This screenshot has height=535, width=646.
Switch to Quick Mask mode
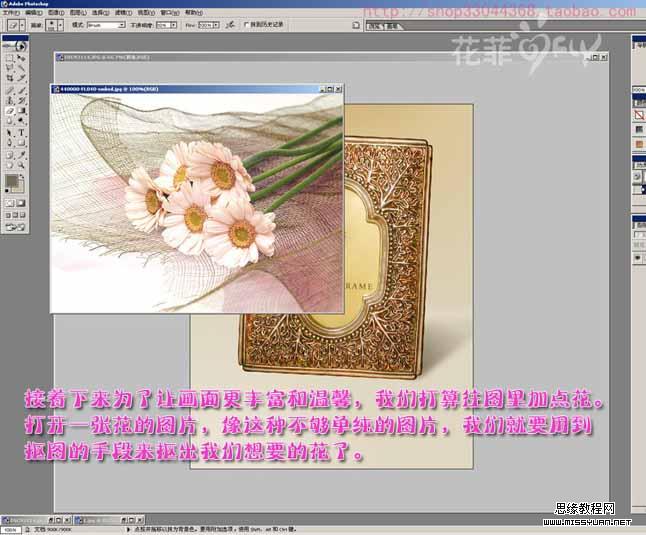click(21, 203)
